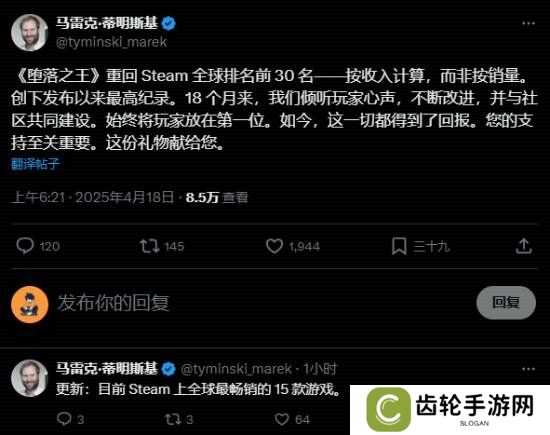Click your orange avatar beside the reply field
The image size is (550, 435).
coord(29,304)
